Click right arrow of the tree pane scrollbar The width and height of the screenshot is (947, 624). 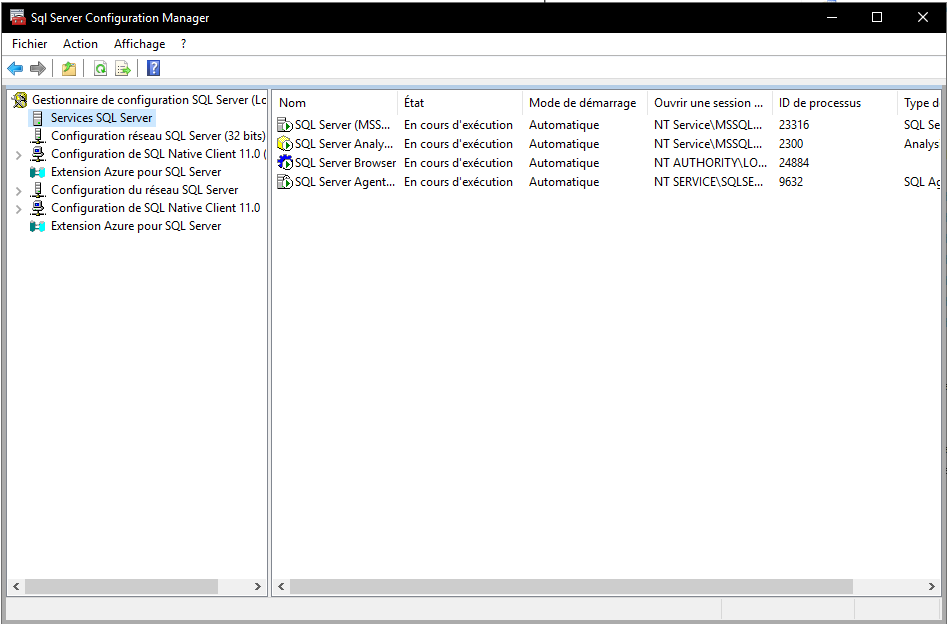click(x=257, y=587)
